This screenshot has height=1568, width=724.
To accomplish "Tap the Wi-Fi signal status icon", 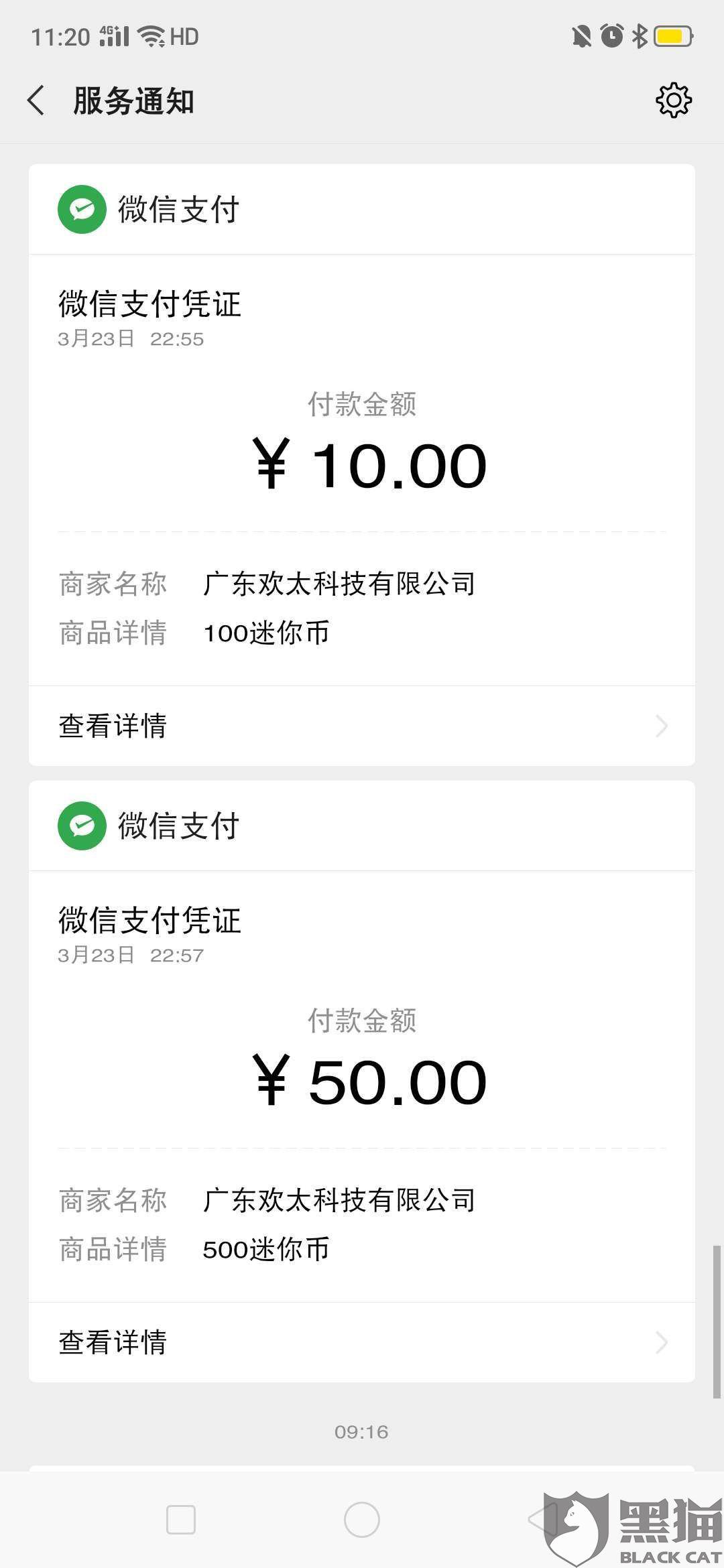I will [x=152, y=36].
